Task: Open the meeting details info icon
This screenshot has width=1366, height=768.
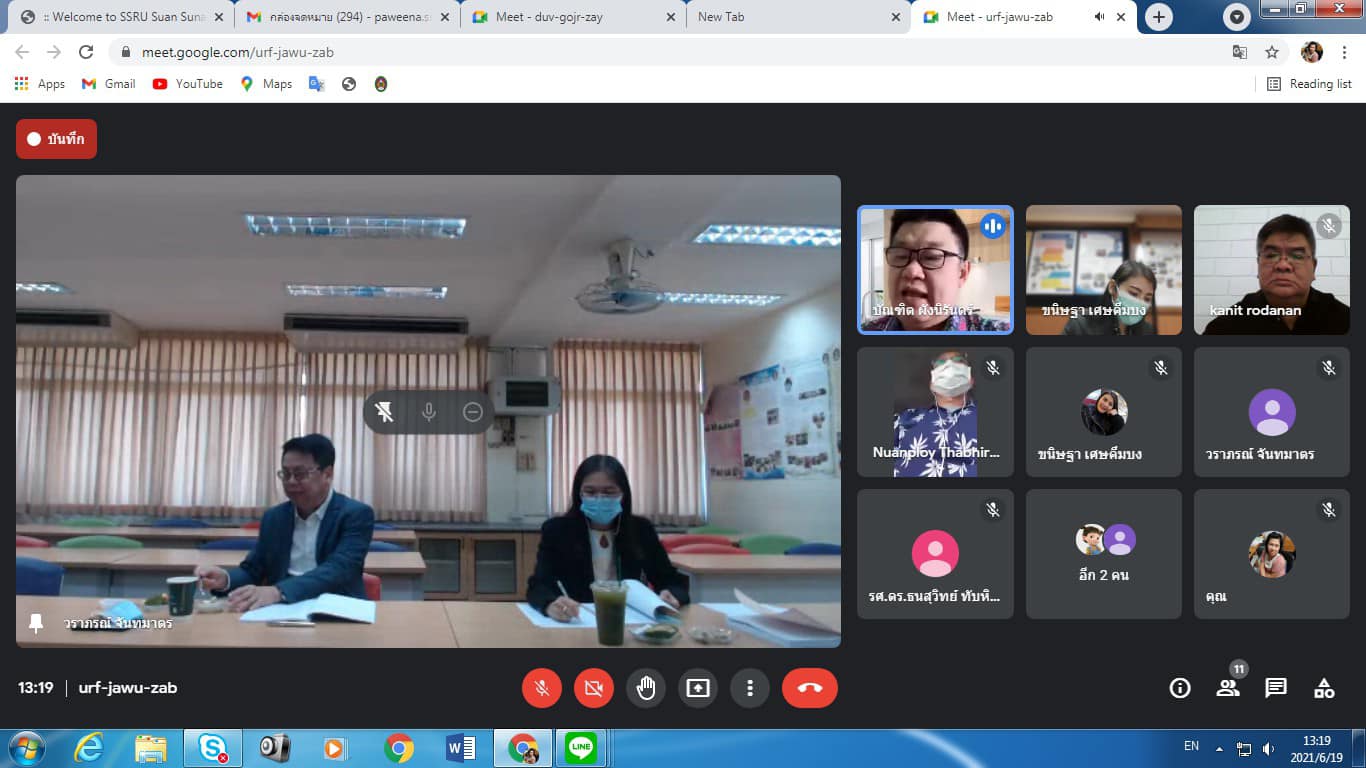Action: 1180,688
